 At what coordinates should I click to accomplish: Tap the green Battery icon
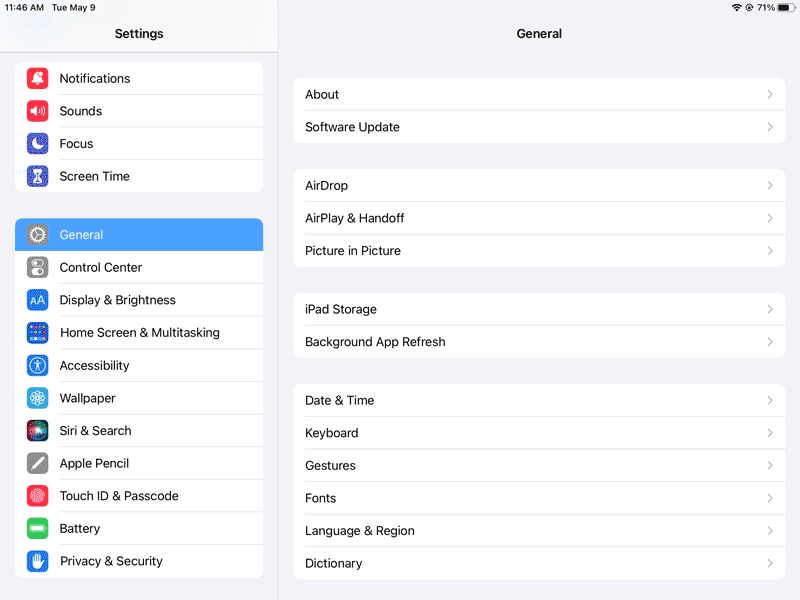(37, 529)
